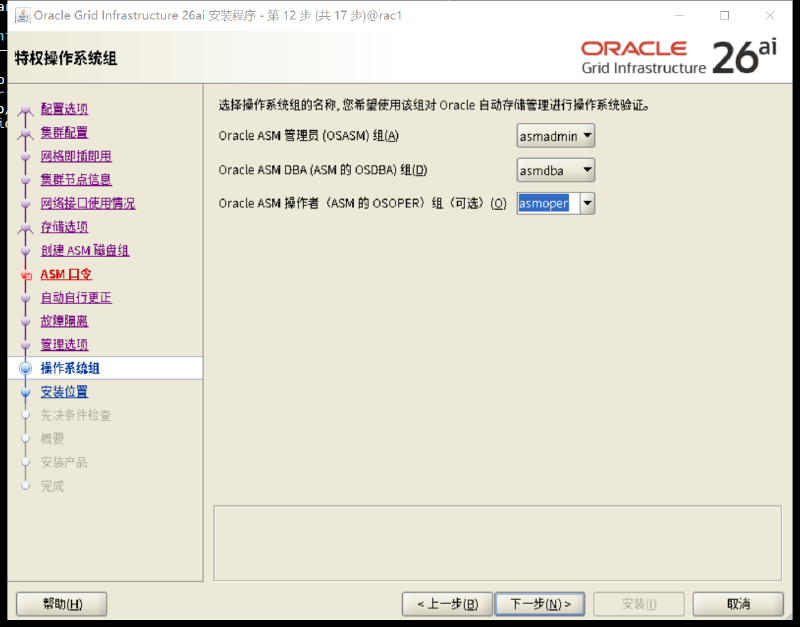Cancel installation with 取消 button
Image resolution: width=800 pixels, height=627 pixels.
[x=738, y=604]
